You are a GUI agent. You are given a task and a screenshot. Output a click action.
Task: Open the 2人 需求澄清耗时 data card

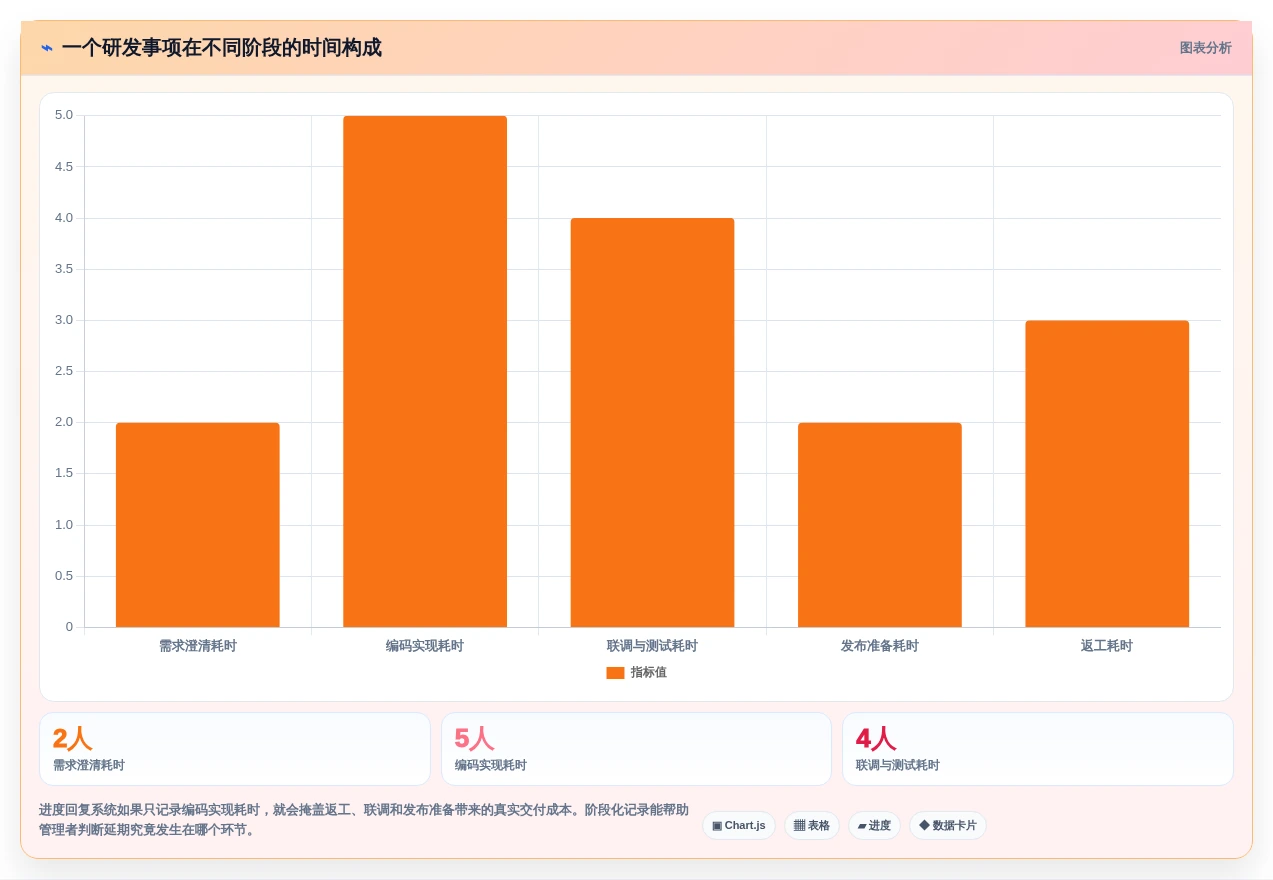[235, 749]
